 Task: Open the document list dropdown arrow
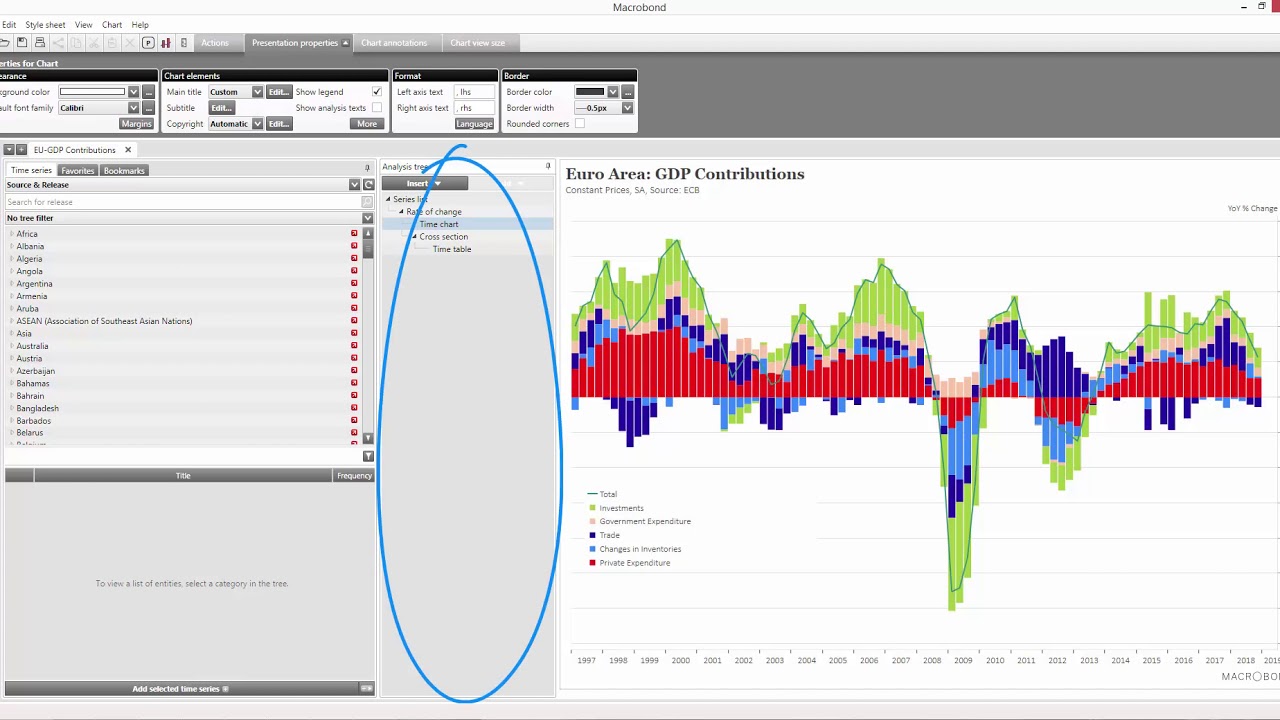tap(8, 150)
